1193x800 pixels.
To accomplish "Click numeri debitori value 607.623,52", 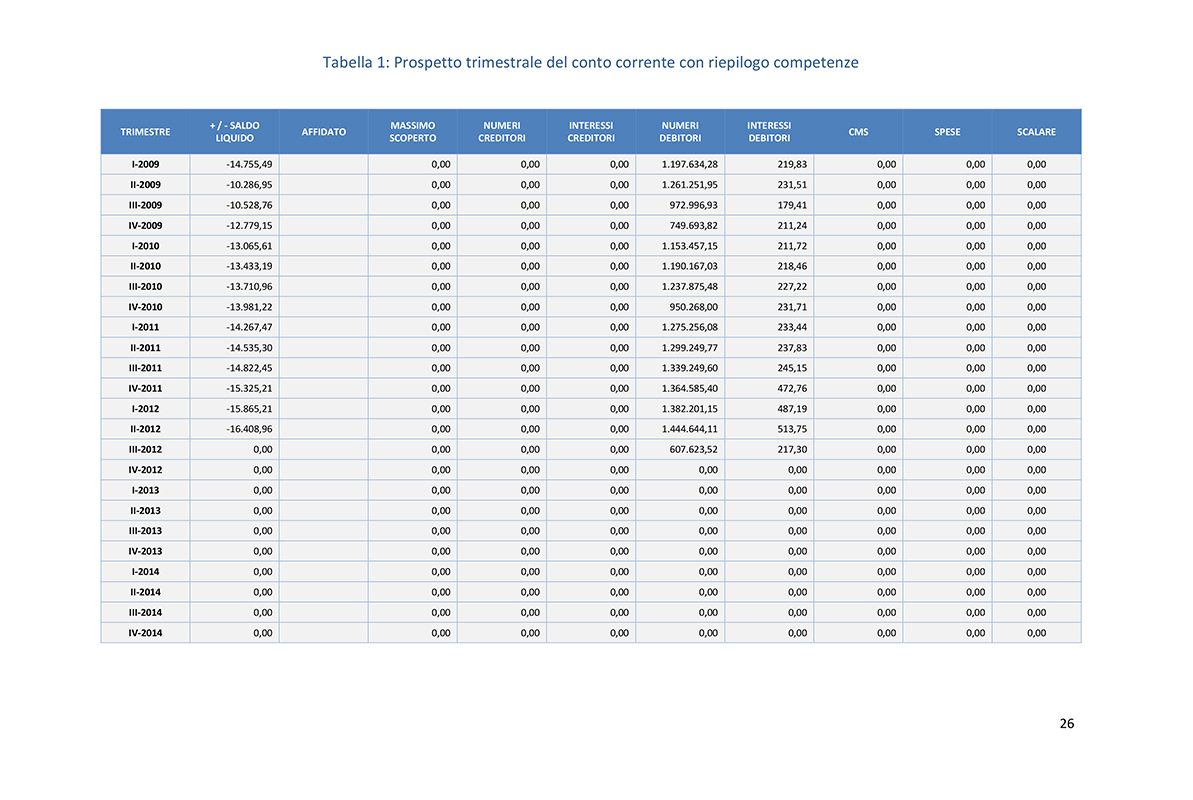I will (x=693, y=450).
